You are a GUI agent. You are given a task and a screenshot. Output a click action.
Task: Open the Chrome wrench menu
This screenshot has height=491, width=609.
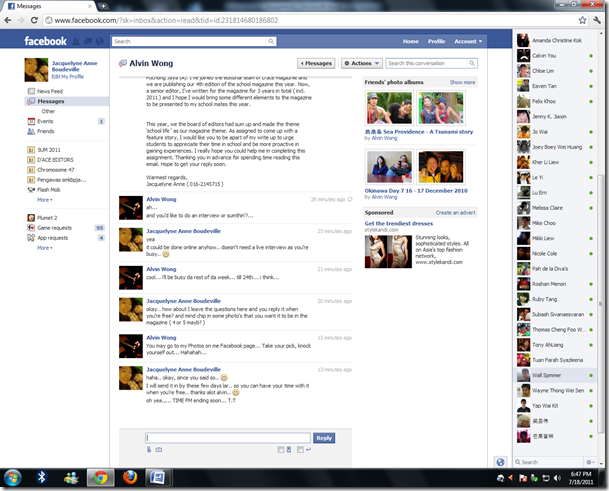point(597,20)
